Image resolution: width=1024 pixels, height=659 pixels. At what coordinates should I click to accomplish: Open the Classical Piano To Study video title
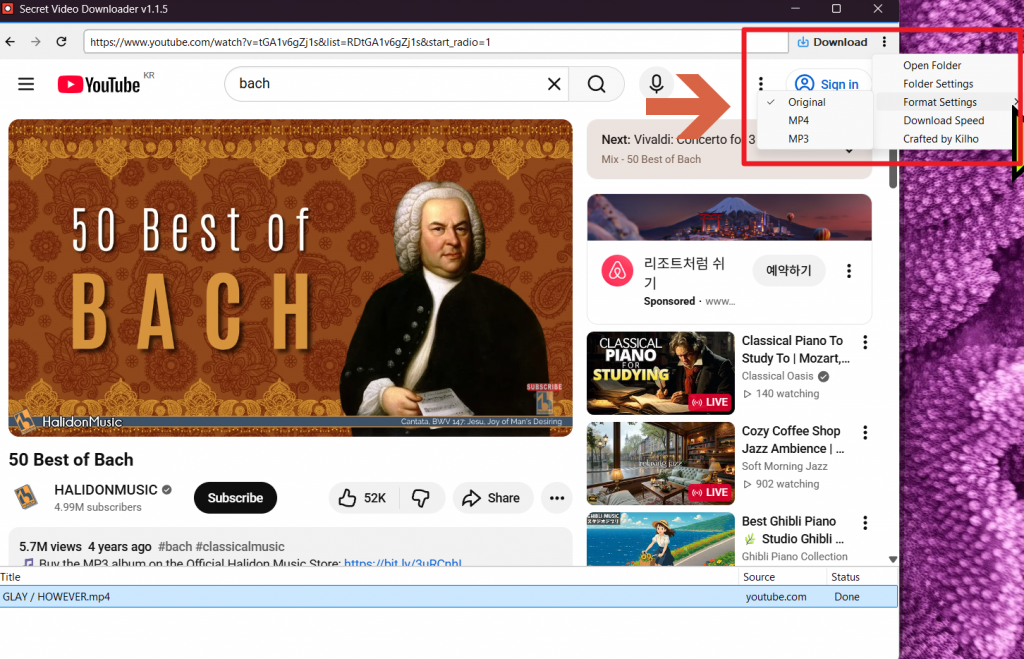click(x=795, y=349)
